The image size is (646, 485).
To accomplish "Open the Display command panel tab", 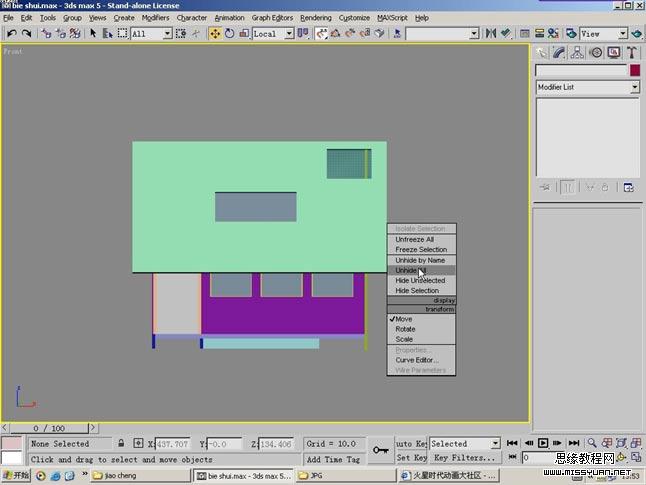I will pyautogui.click(x=614, y=53).
